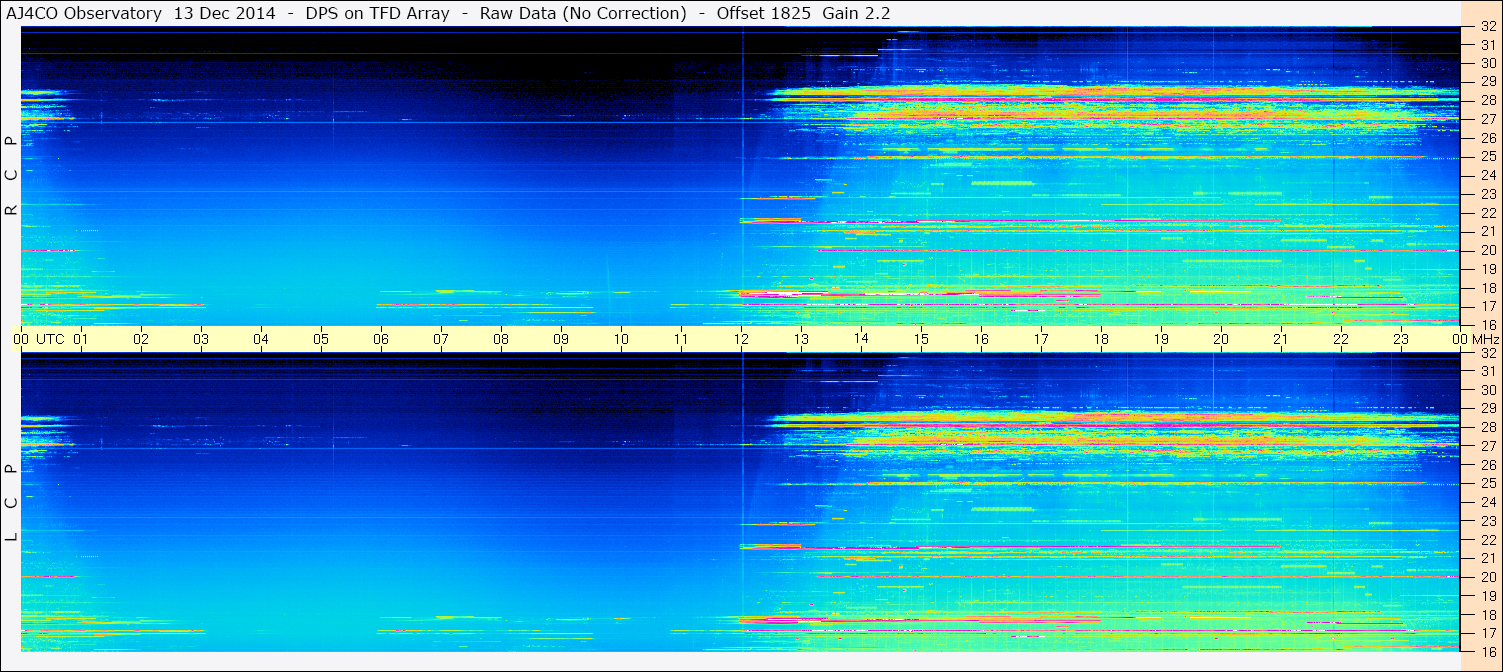
Task: Select the 03 UTC tick on time axis
Action: 201,339
